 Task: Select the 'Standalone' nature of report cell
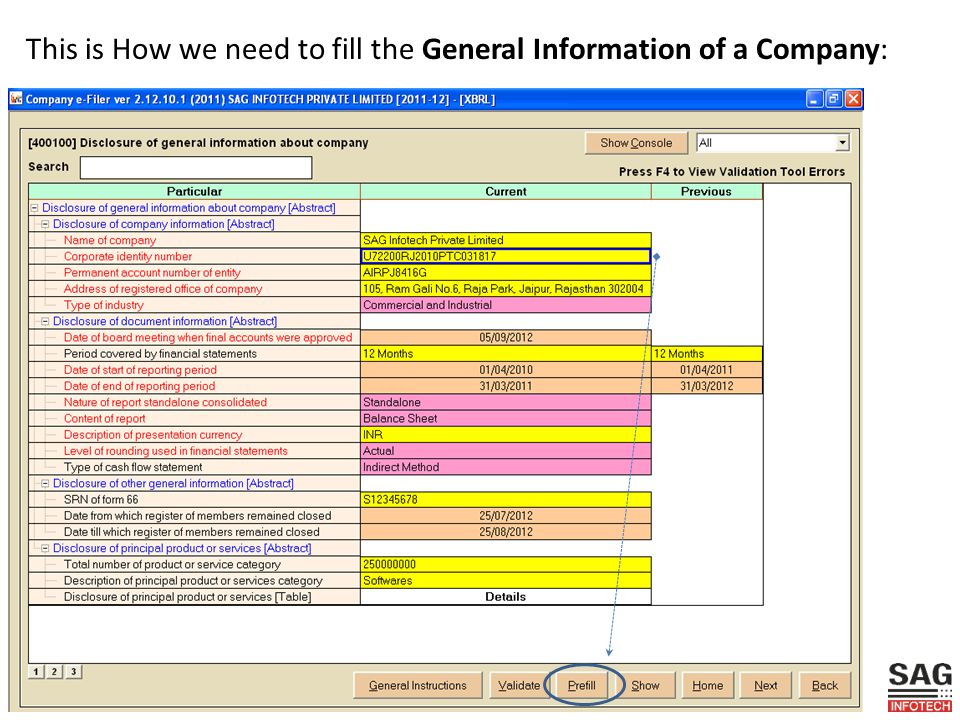click(506, 402)
